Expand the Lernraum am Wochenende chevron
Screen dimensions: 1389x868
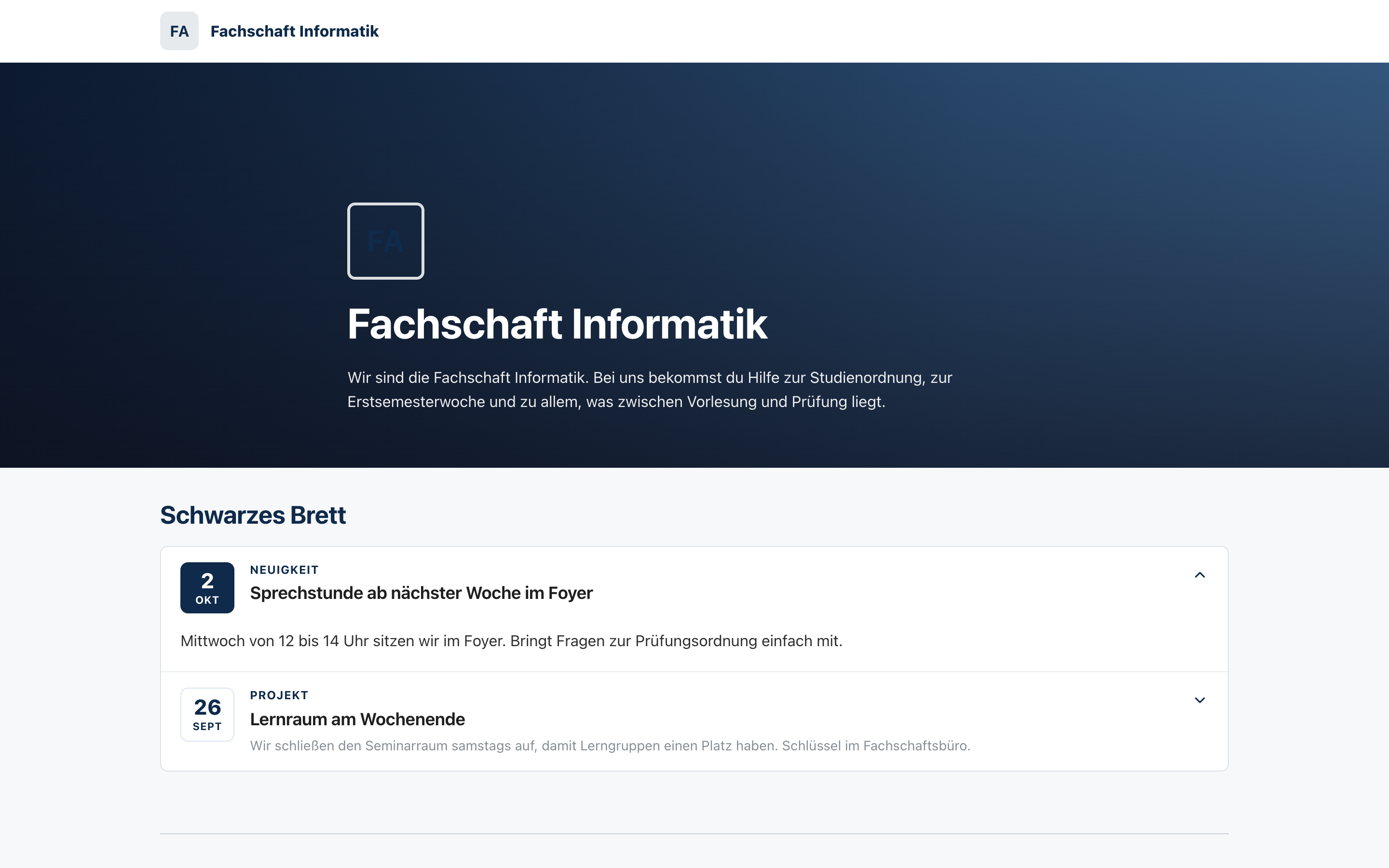[x=1199, y=700]
